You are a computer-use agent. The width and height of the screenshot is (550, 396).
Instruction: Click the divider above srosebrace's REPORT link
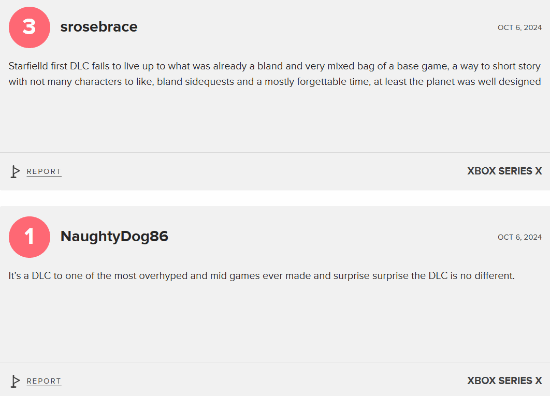click(275, 153)
